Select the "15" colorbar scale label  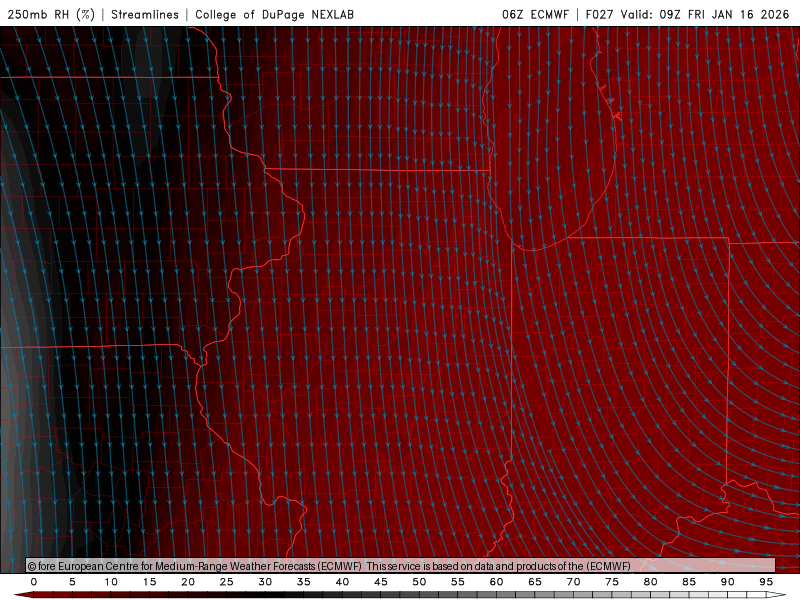[x=149, y=582]
